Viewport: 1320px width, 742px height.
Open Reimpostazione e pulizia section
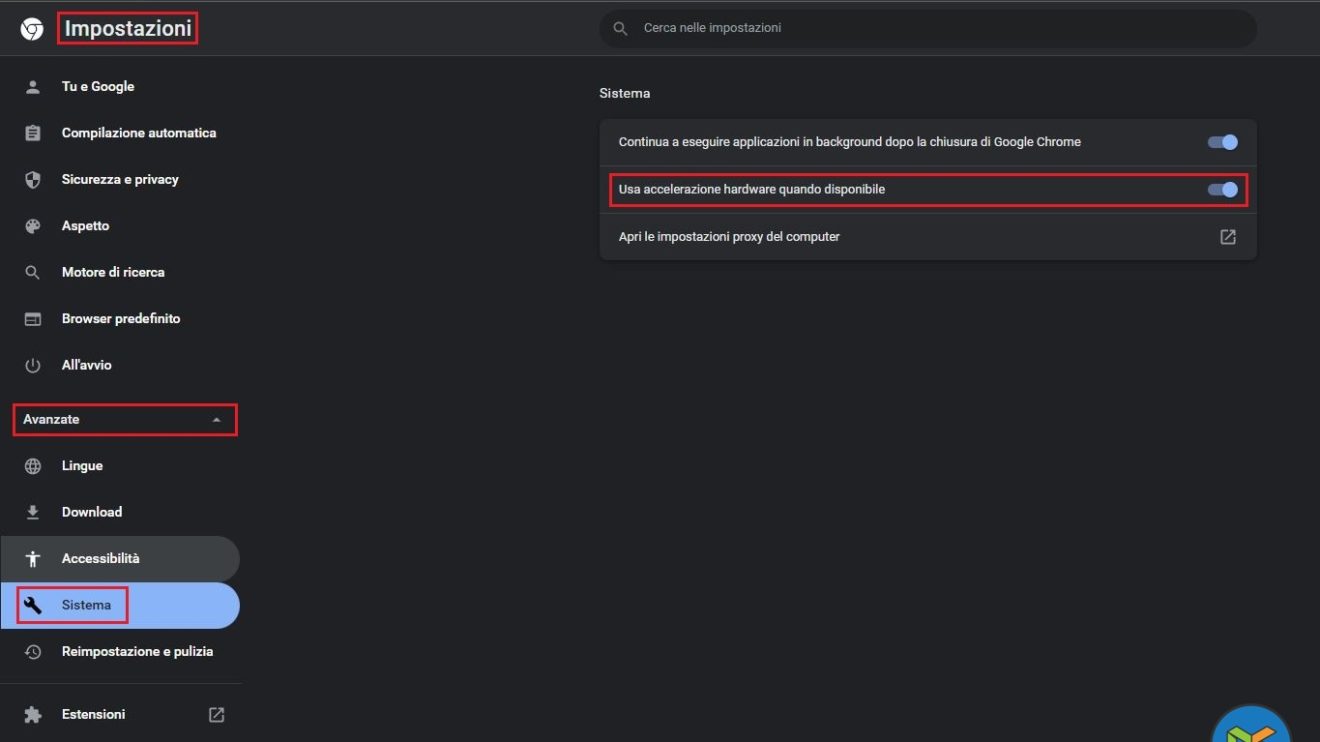click(137, 652)
